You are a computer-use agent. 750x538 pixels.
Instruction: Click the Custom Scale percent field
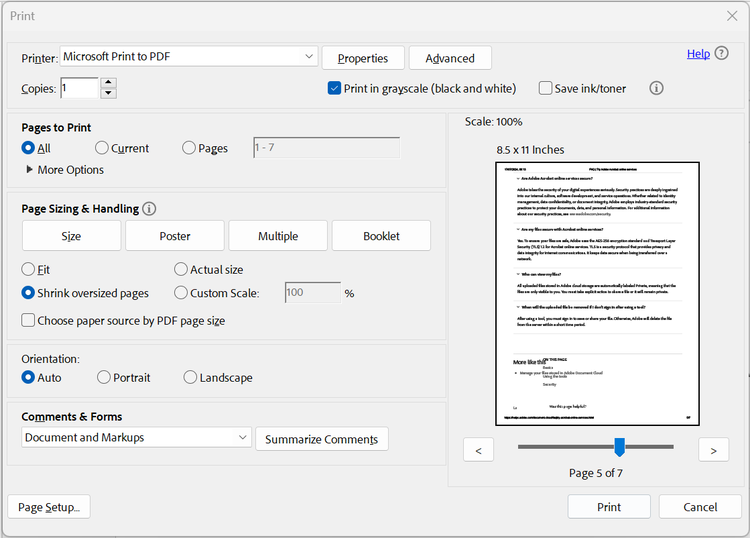coord(313,293)
